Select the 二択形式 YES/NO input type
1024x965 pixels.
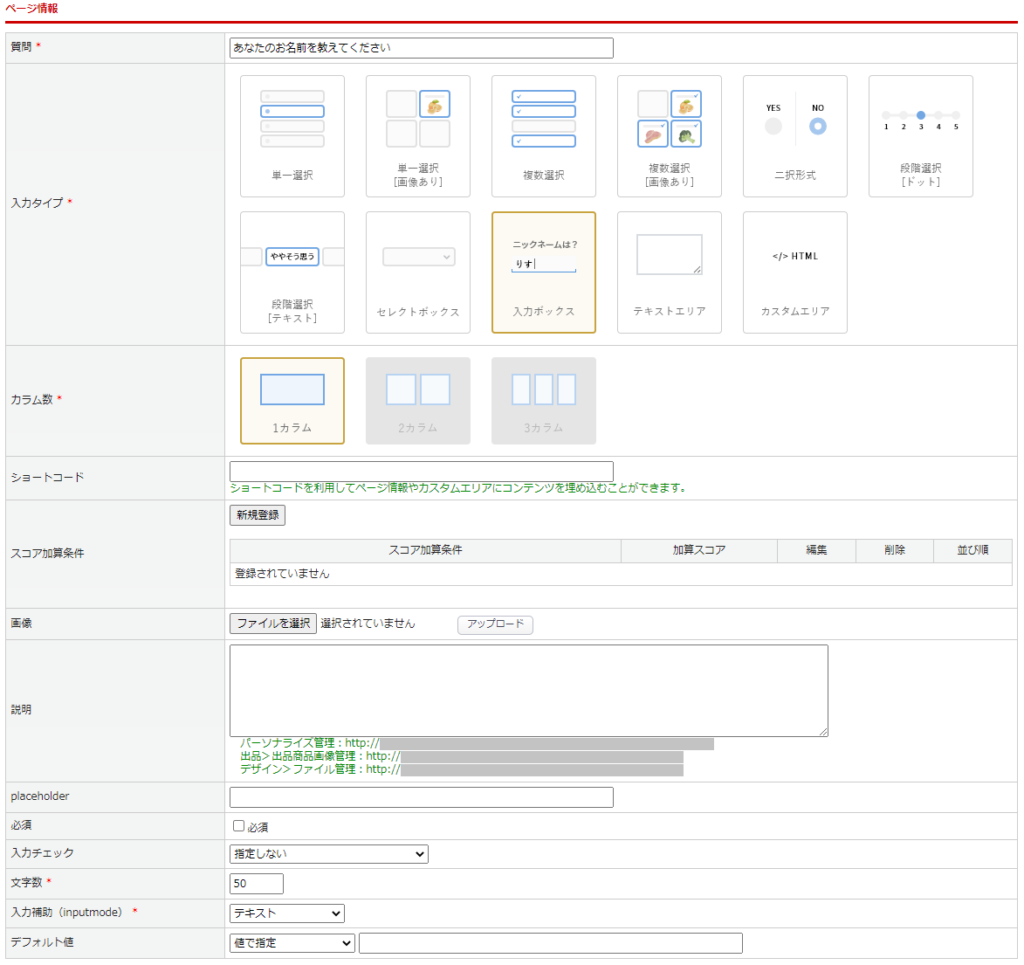pos(795,136)
